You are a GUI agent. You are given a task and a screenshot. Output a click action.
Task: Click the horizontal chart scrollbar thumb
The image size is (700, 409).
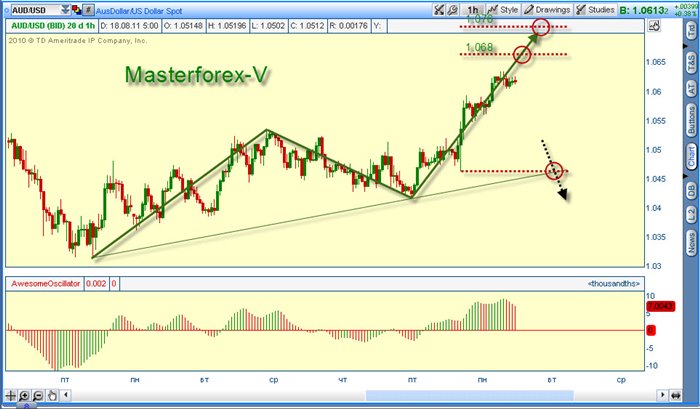pos(470,395)
